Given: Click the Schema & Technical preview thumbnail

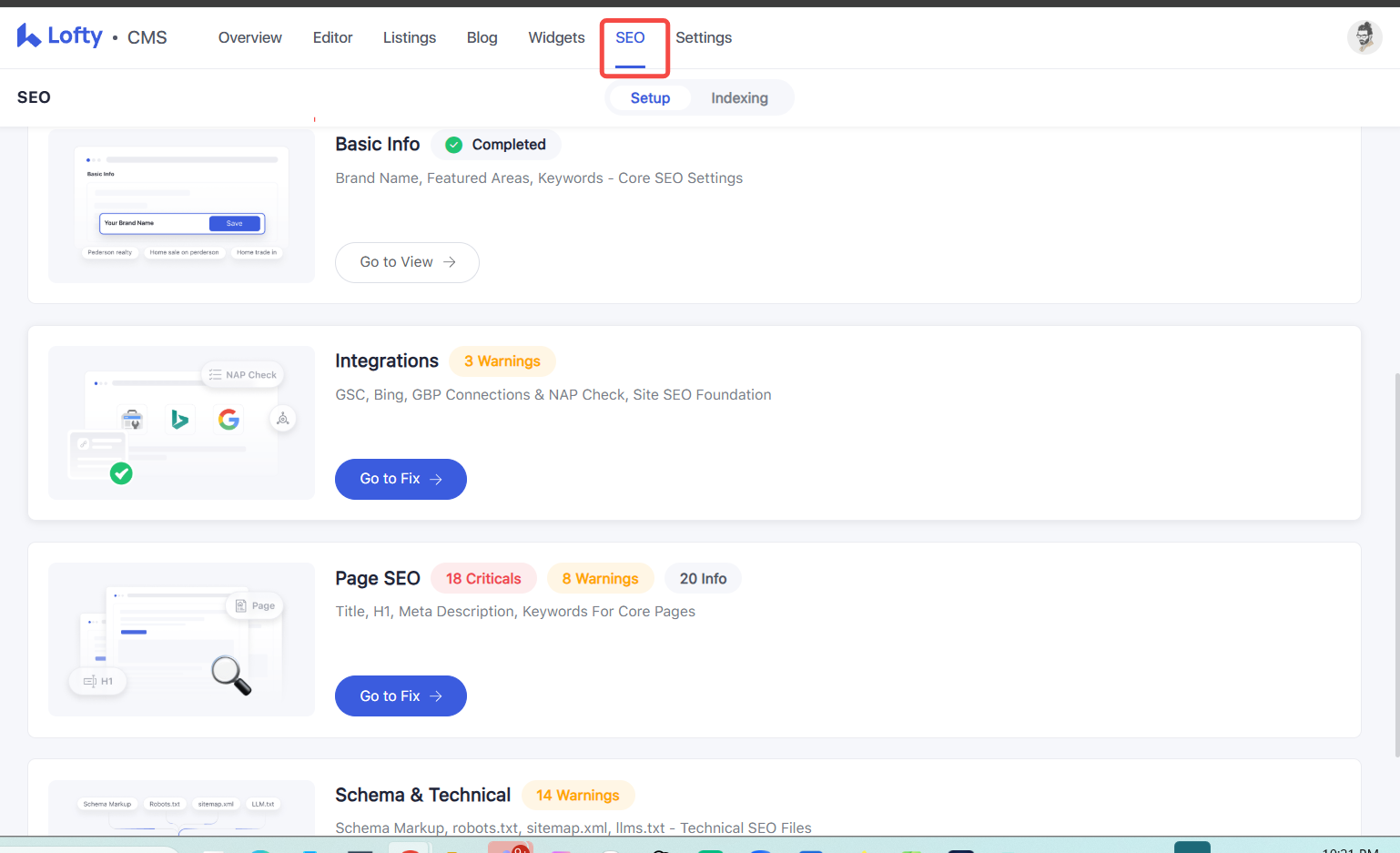Looking at the screenshot, I should 181,807.
